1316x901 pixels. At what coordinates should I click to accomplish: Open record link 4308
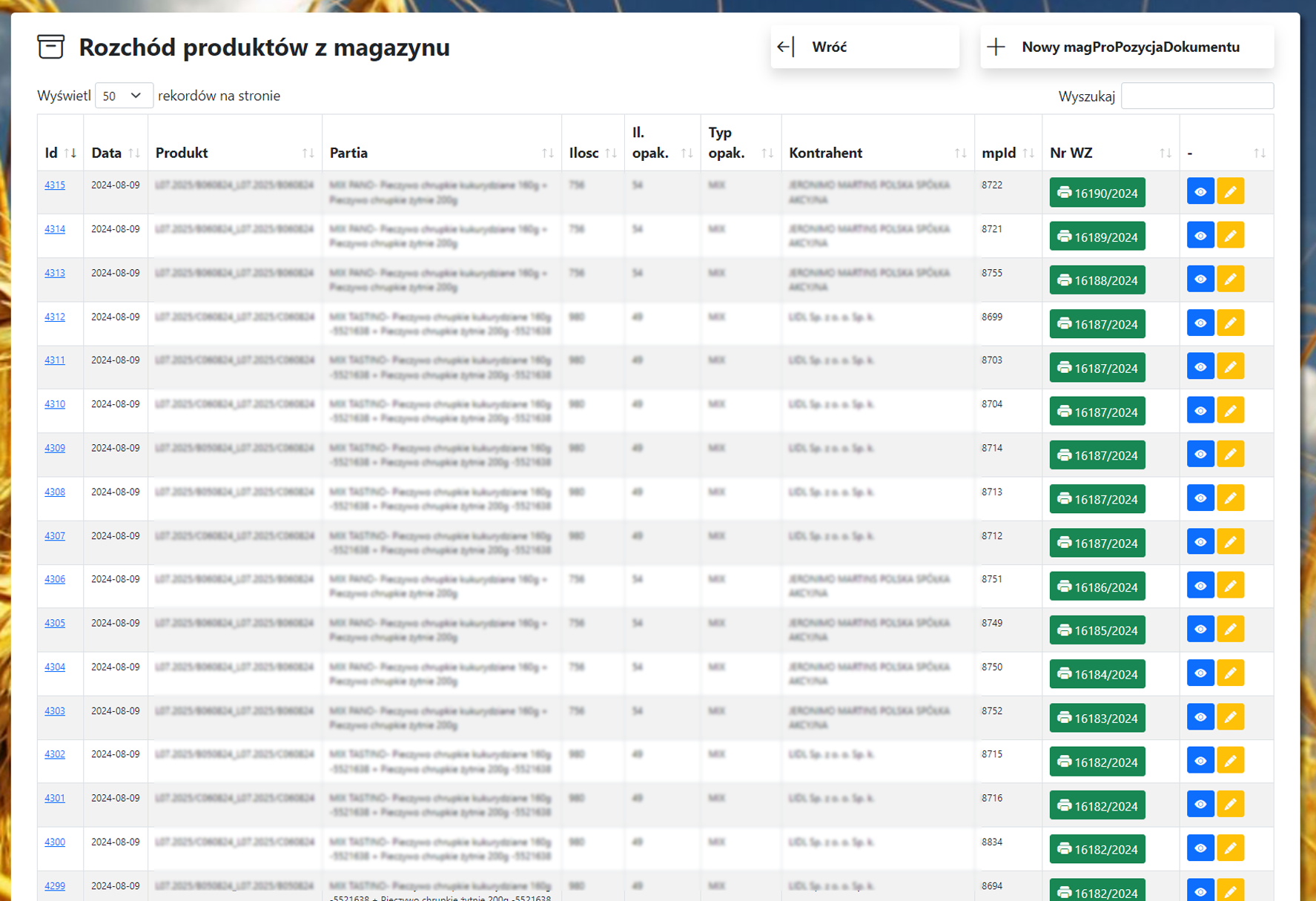click(55, 492)
